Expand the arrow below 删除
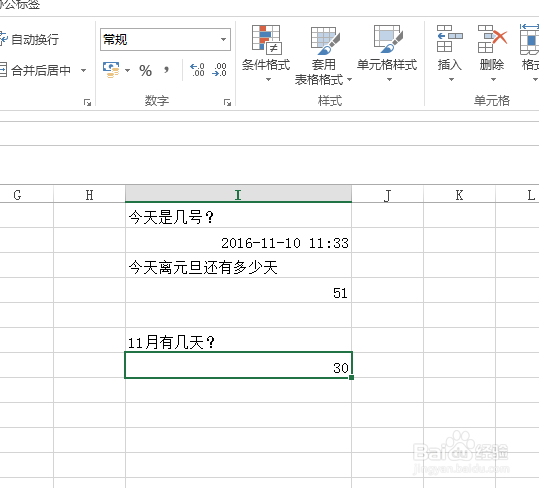Image resolution: width=539 pixels, height=488 pixels. click(x=493, y=79)
